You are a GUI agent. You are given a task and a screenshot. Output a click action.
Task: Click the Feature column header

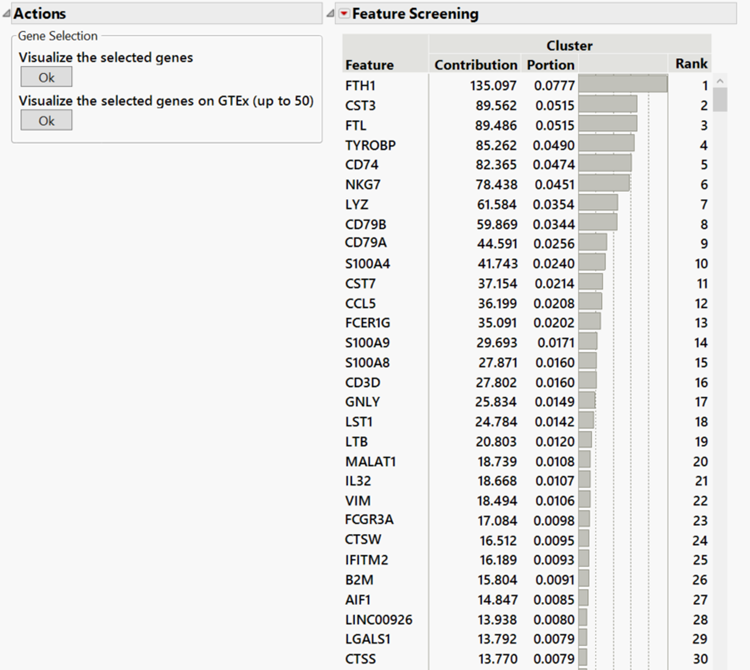coord(370,65)
